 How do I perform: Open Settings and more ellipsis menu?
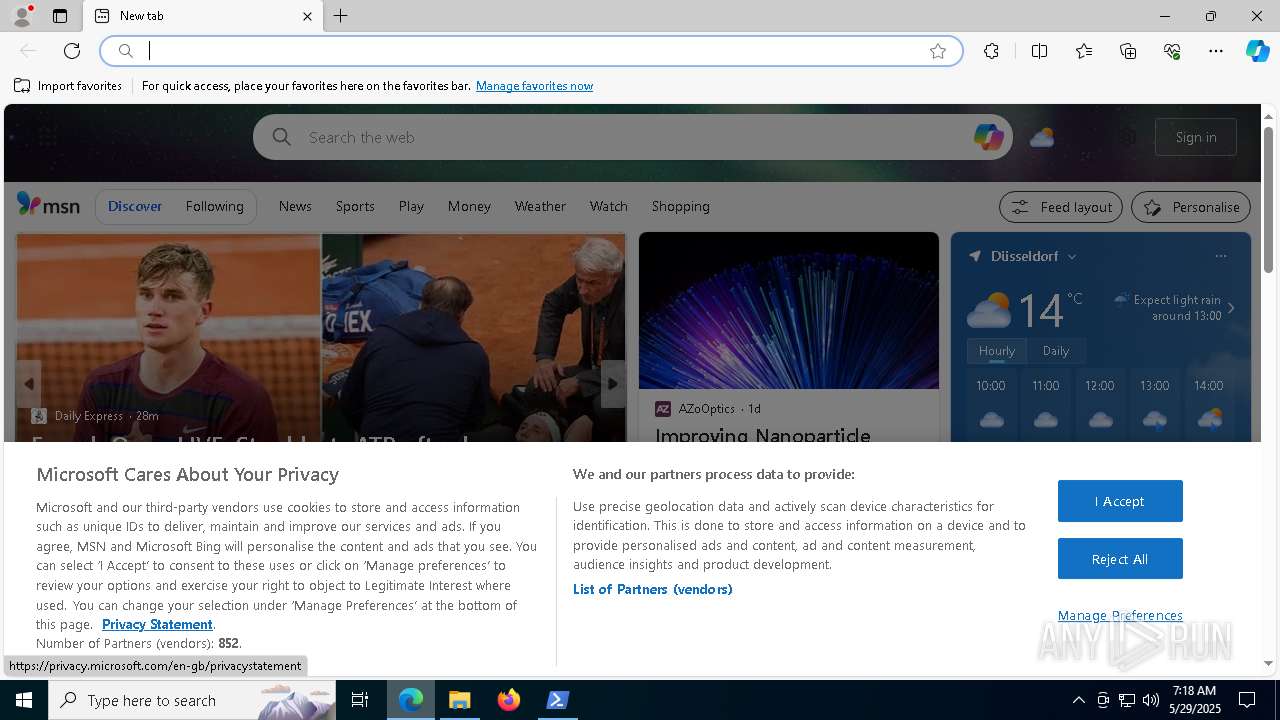pos(1216,51)
